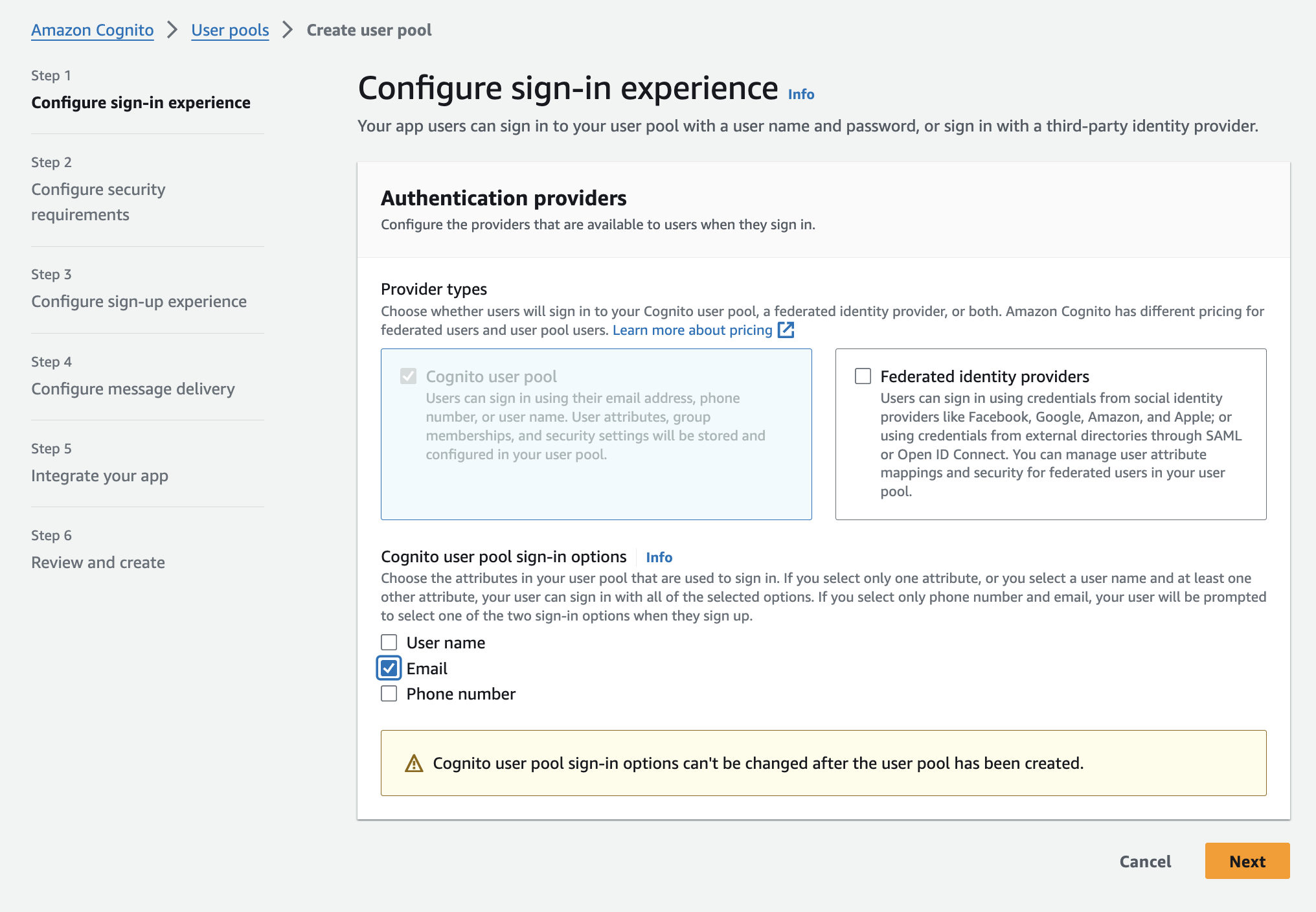Screen dimensions: 1316x912
Task: Click the warning triangle in the yellow alert
Action: click(413, 764)
